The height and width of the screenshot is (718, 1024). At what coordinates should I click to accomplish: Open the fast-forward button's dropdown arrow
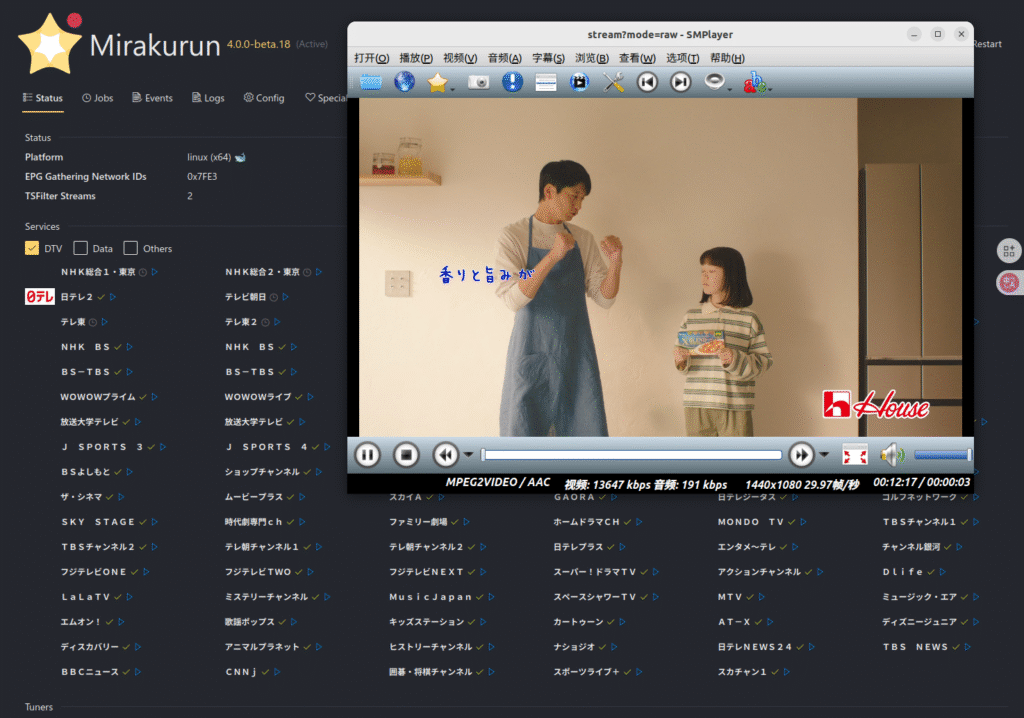coord(824,455)
